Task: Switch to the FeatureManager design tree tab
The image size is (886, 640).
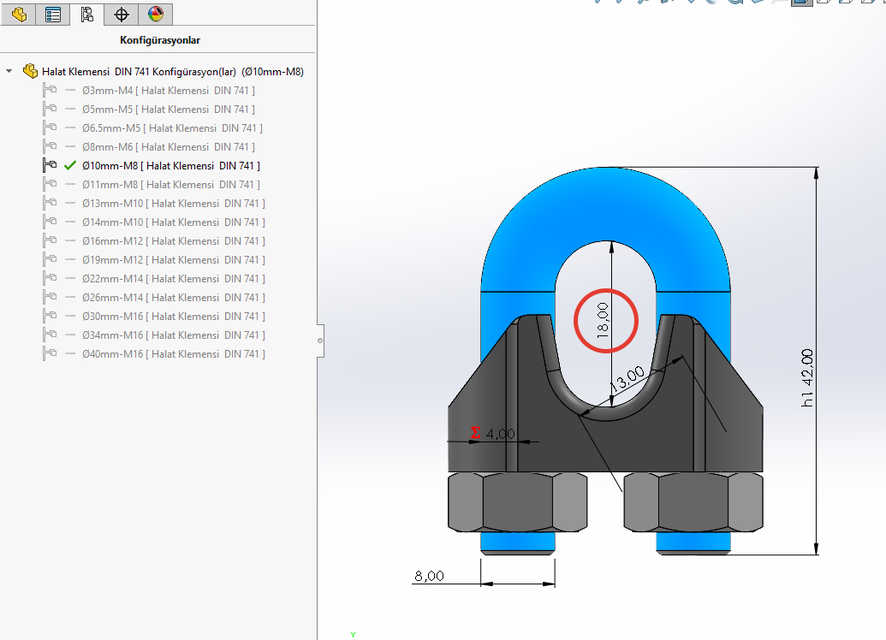Action: click(18, 14)
